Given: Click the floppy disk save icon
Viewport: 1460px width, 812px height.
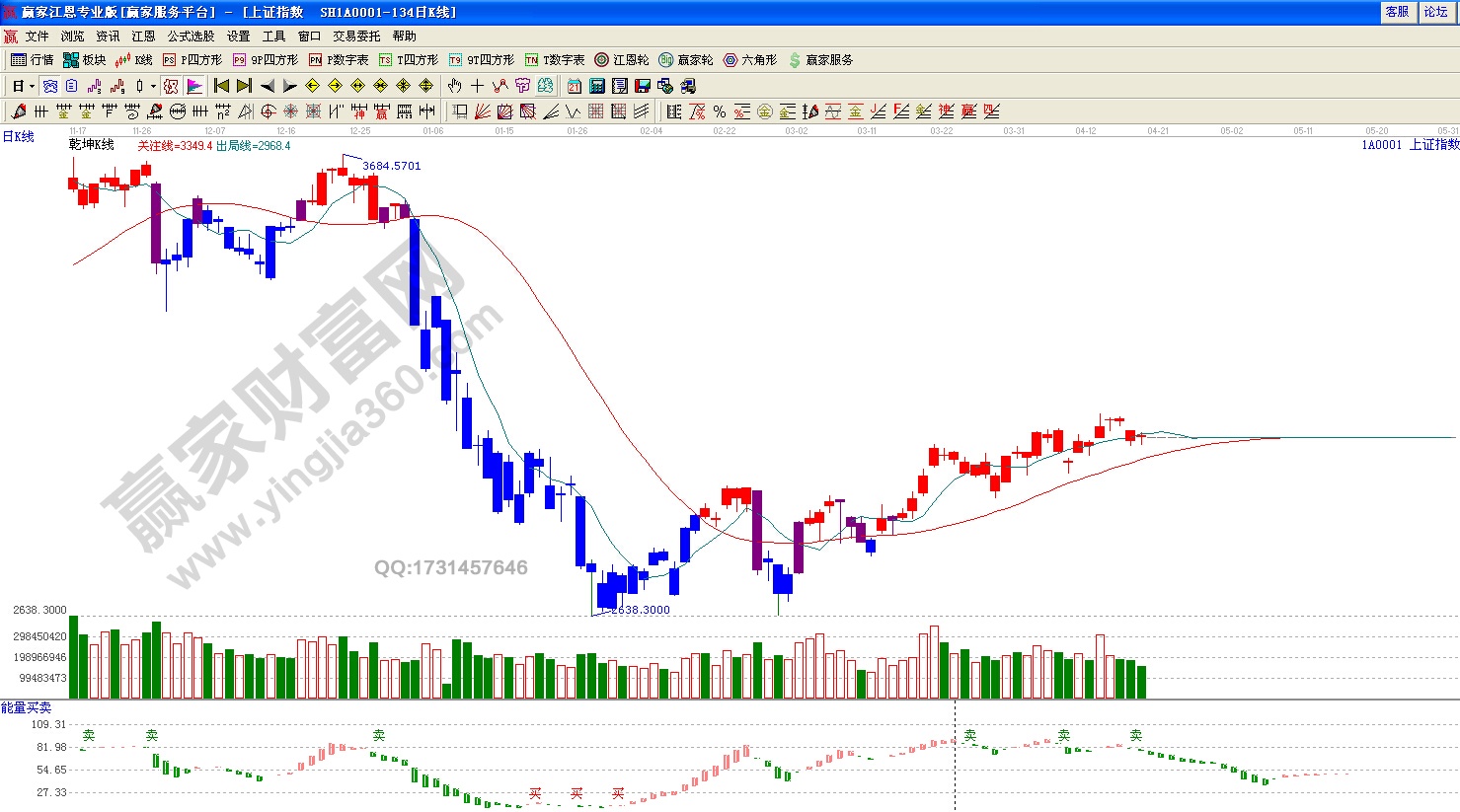Looking at the screenshot, I should coord(643,86).
